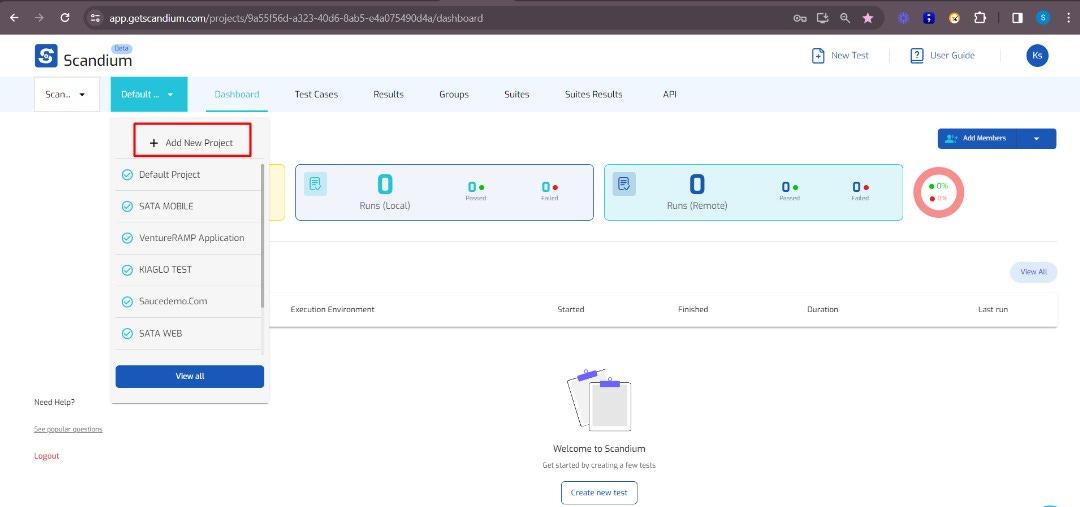
Task: Select SATA WEB project
Action: tap(189, 333)
